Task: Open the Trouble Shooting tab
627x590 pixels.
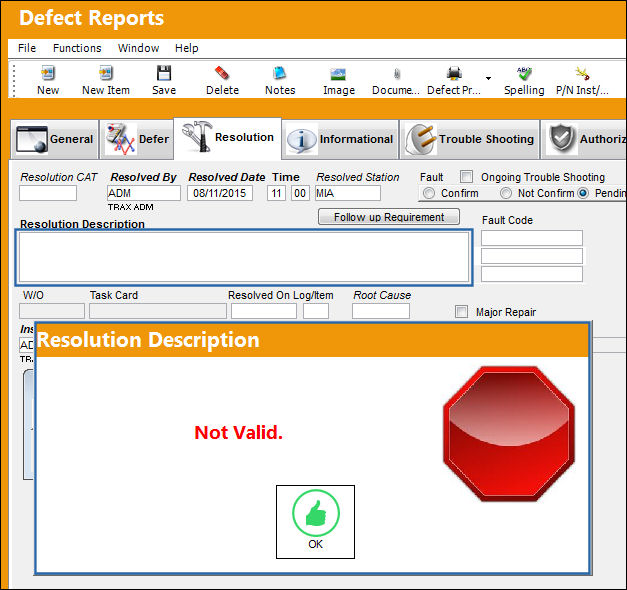Action: tap(470, 139)
